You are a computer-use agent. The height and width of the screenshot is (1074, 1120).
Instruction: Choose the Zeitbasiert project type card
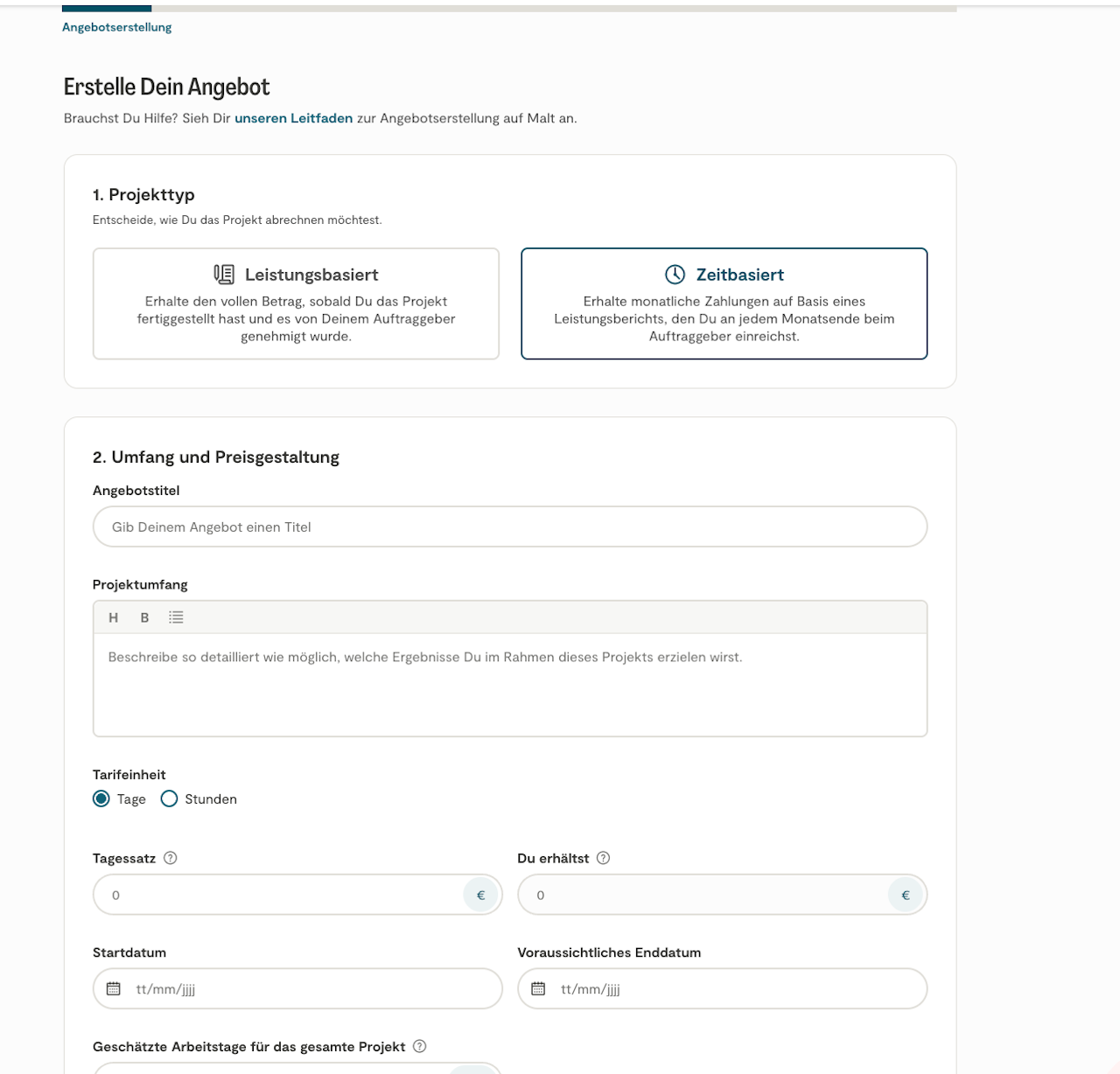(x=724, y=303)
